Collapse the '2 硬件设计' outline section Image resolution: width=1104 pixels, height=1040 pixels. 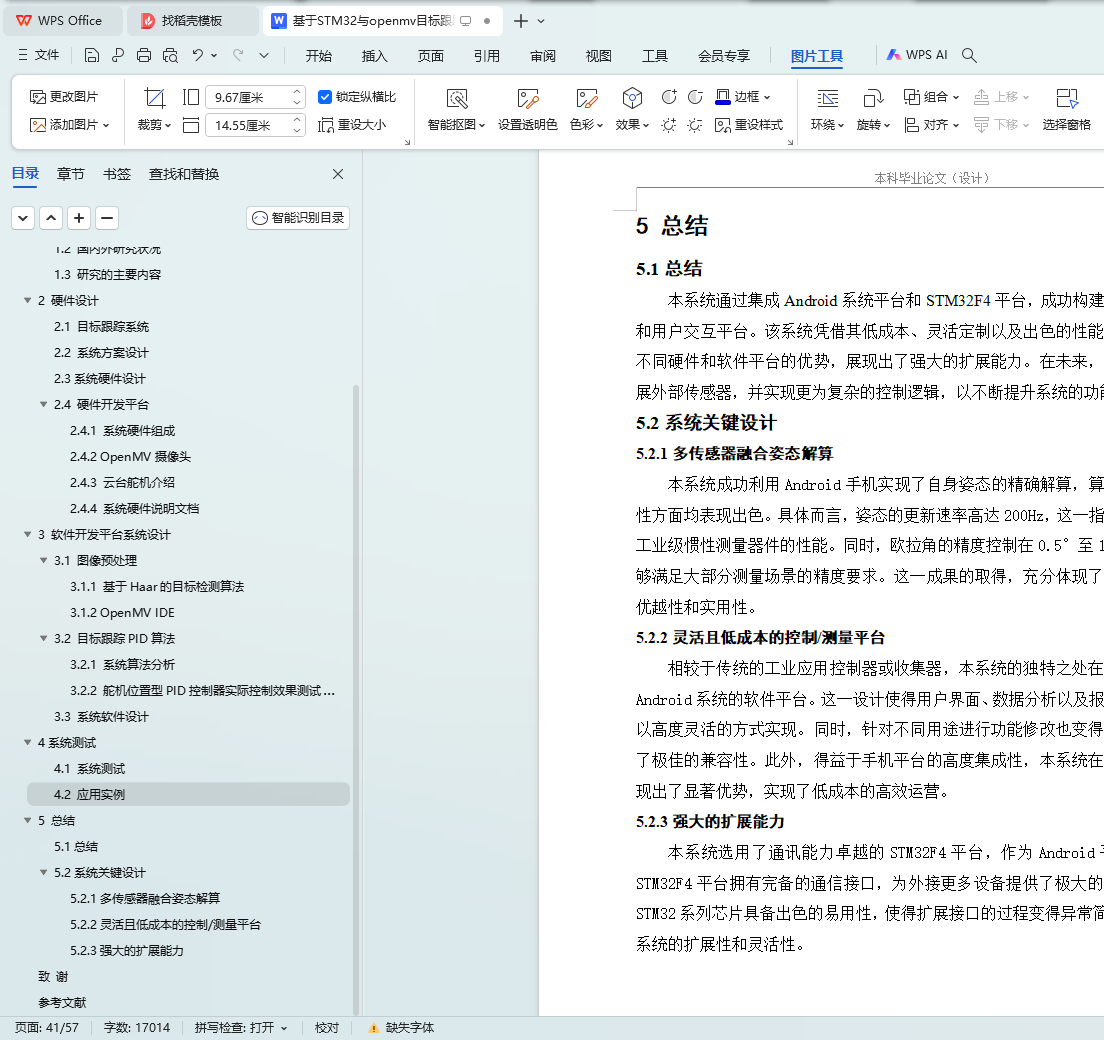27,301
